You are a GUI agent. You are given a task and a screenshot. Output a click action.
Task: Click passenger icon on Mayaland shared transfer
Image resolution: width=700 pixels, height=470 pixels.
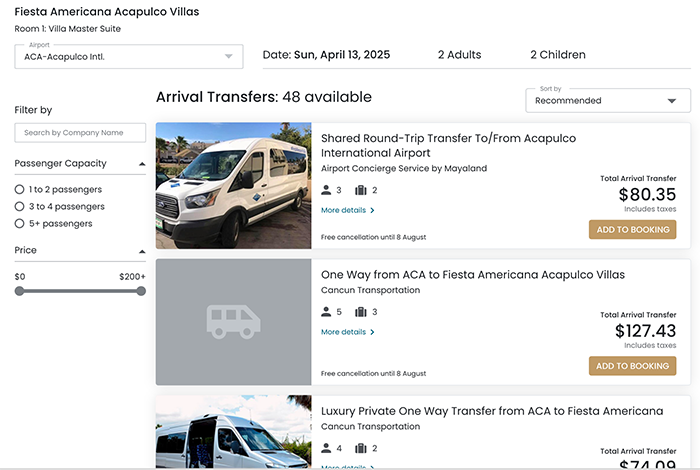[326, 190]
